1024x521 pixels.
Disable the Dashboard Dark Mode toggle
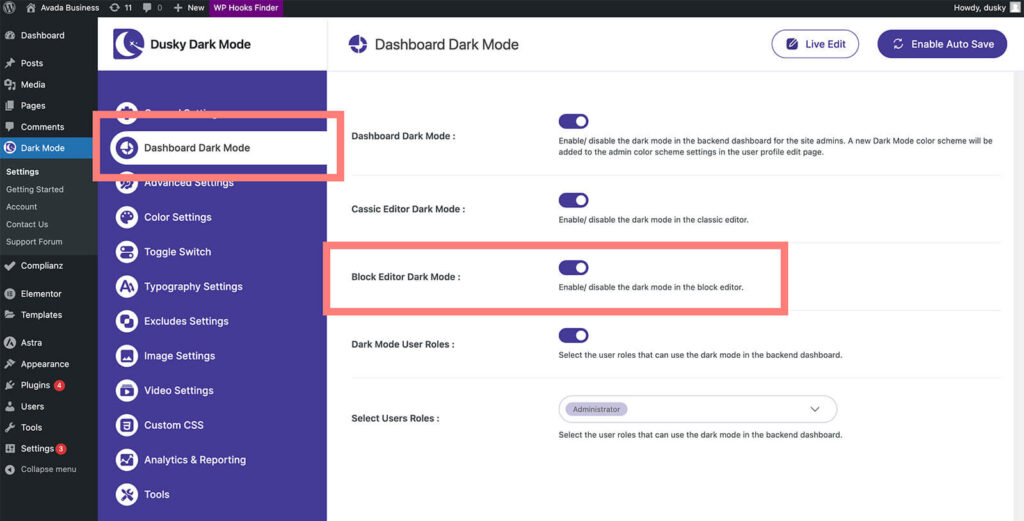[x=573, y=121]
